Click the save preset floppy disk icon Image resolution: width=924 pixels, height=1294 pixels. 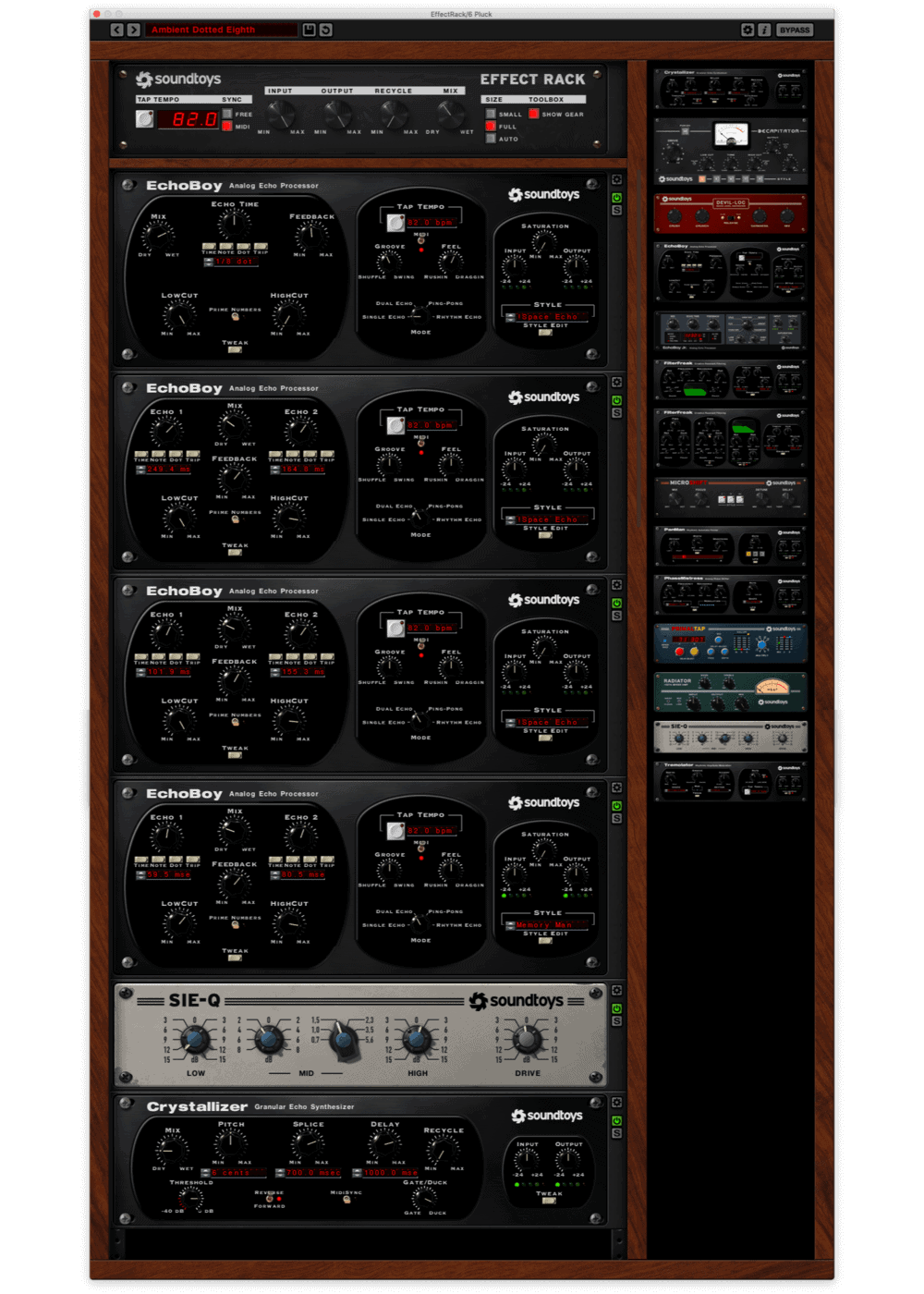coord(310,30)
